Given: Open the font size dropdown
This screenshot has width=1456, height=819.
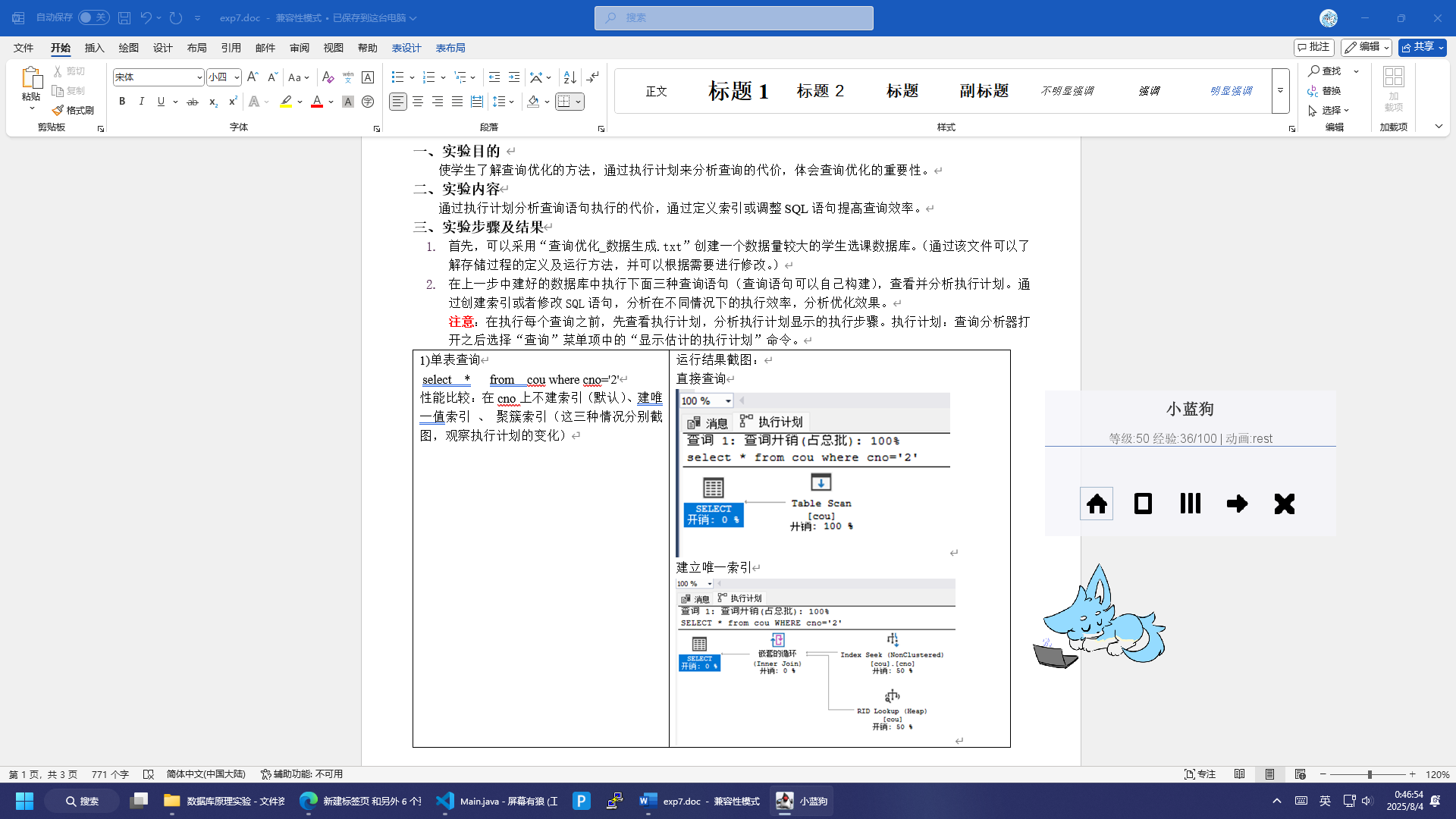Looking at the screenshot, I should [x=237, y=77].
